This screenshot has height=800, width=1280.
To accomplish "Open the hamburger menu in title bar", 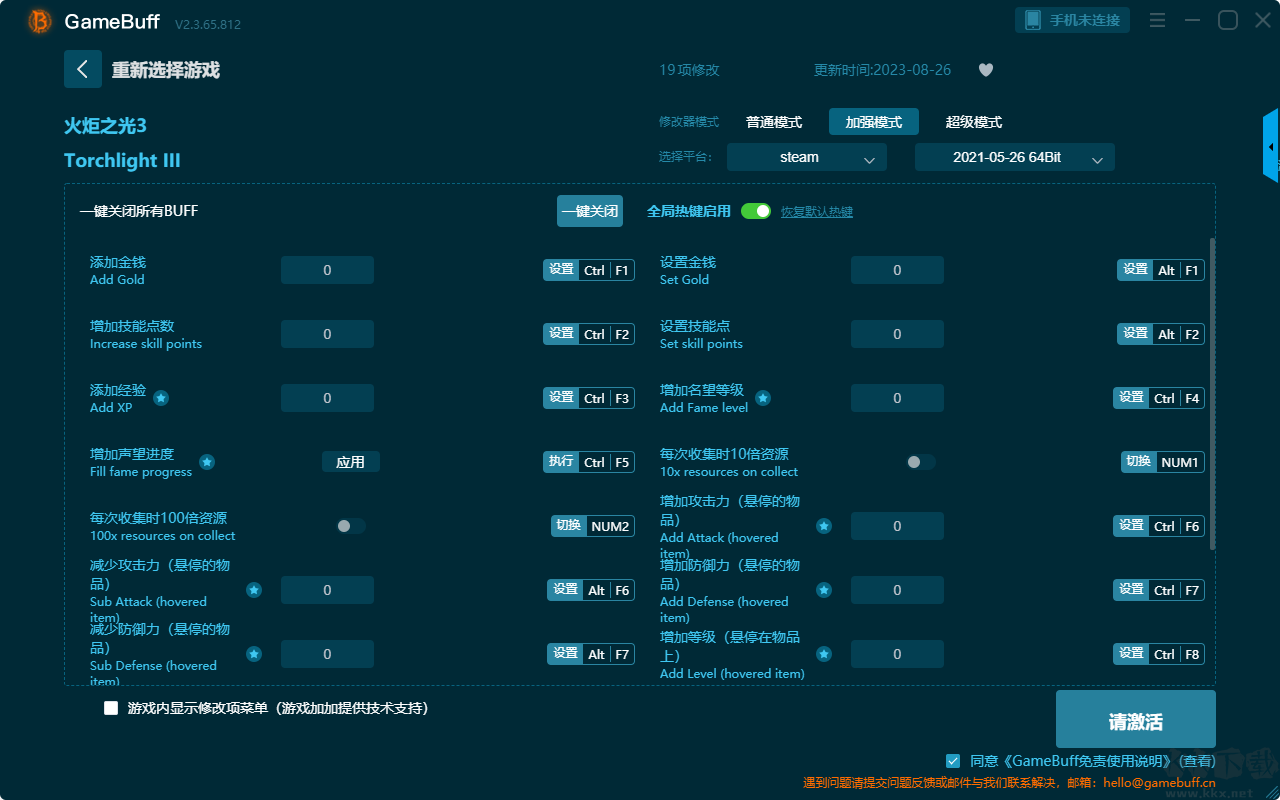I will point(1157,20).
